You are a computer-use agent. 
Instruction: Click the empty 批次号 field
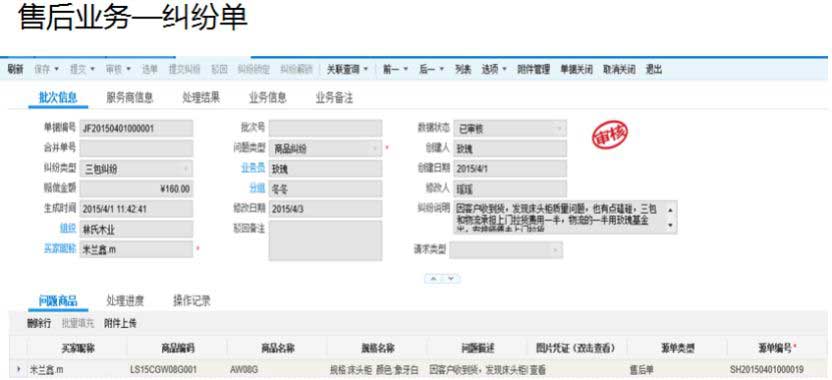325,128
